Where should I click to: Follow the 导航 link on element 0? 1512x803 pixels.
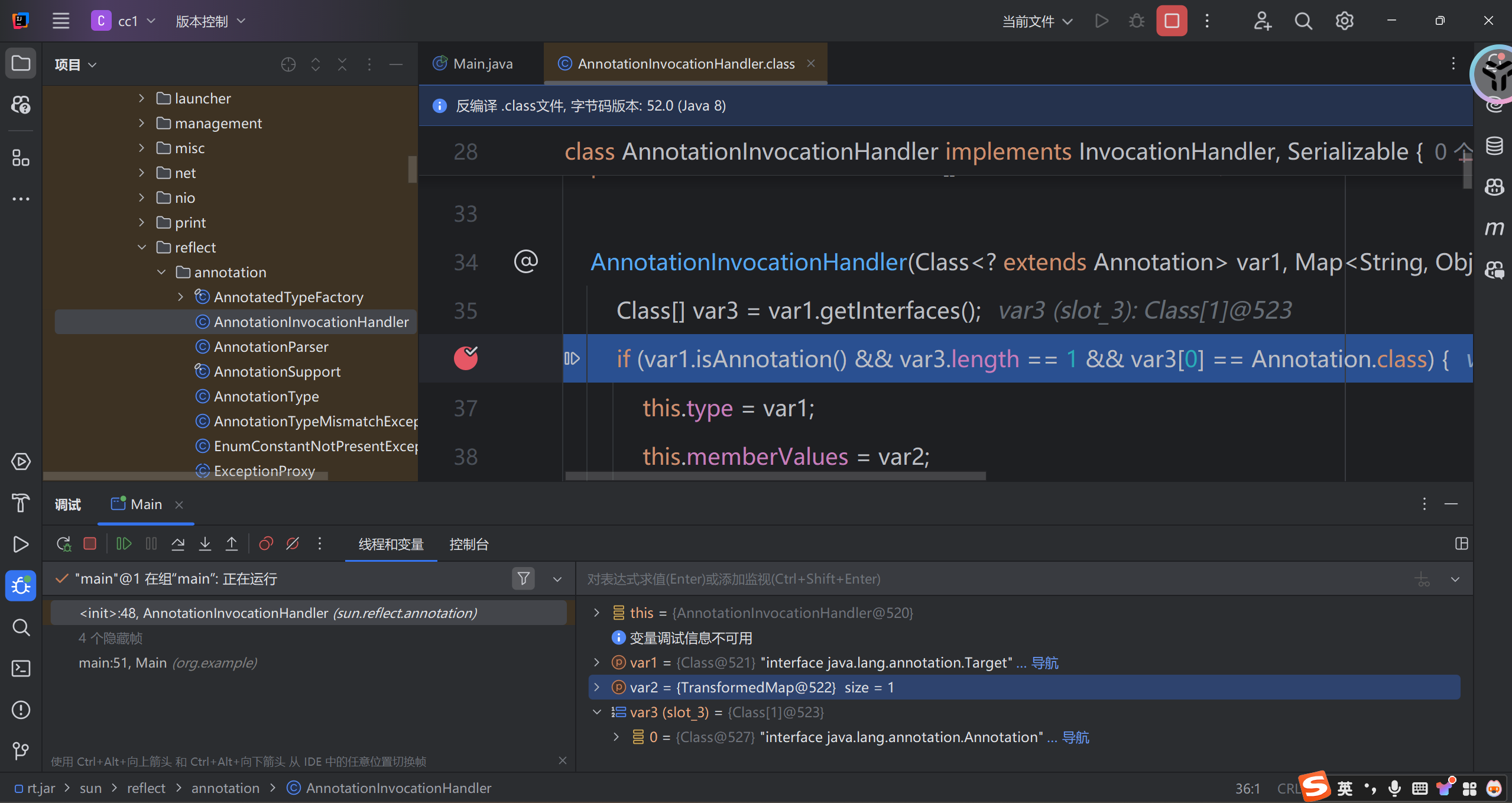[1075, 737]
